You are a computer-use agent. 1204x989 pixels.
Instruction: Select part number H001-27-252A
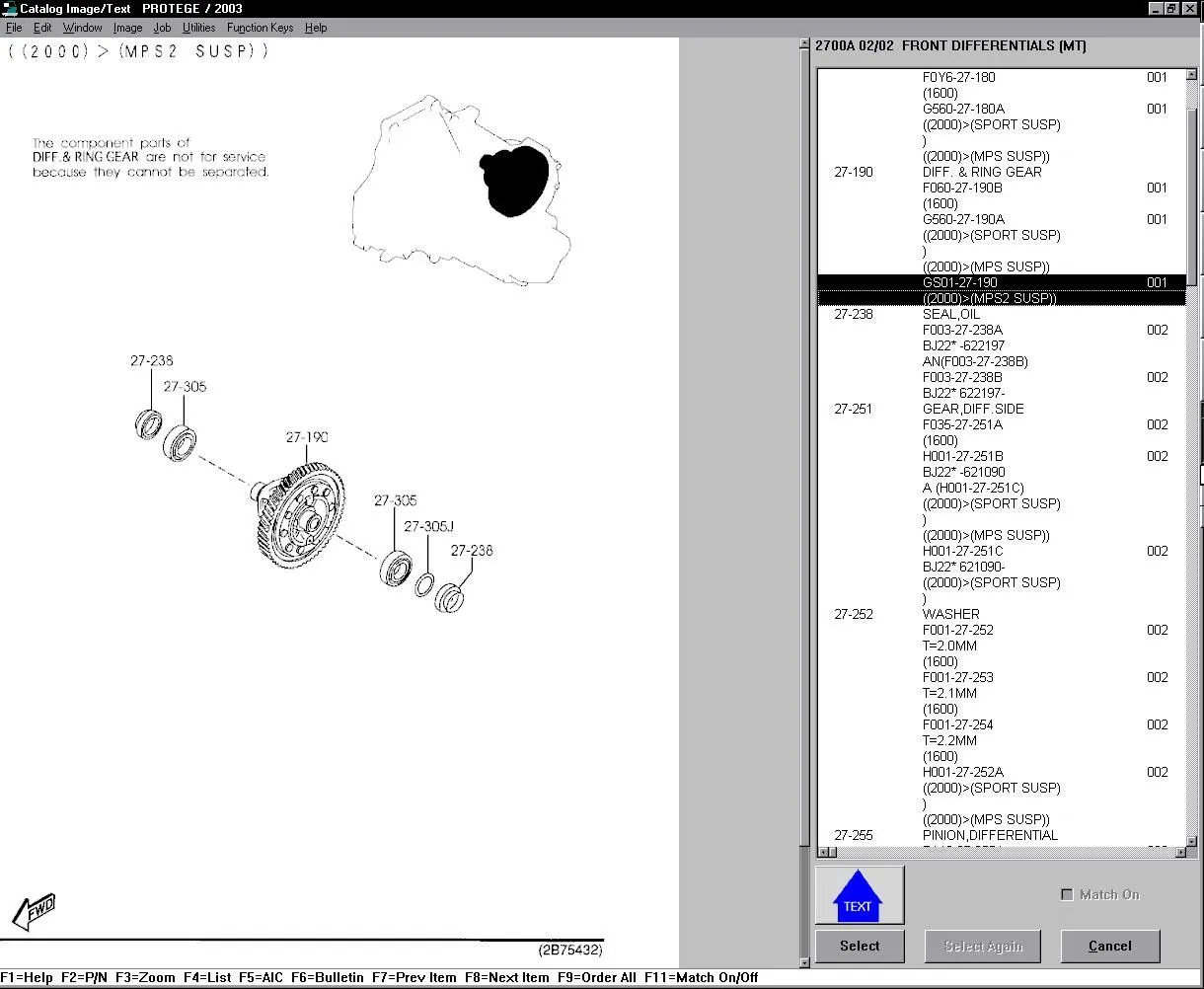(x=963, y=772)
